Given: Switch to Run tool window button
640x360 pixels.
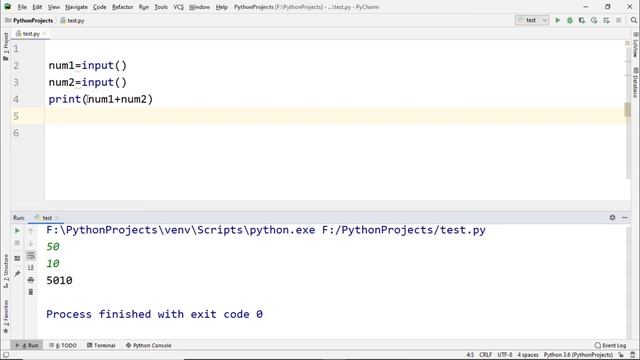Looking at the screenshot, I should click(x=27, y=345).
